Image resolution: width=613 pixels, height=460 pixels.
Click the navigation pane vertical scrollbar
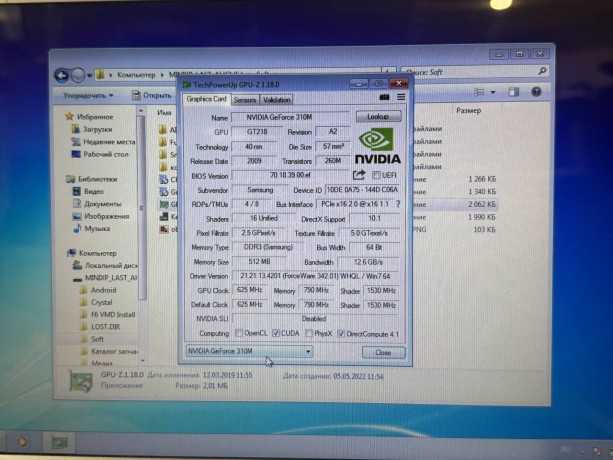tap(141, 205)
